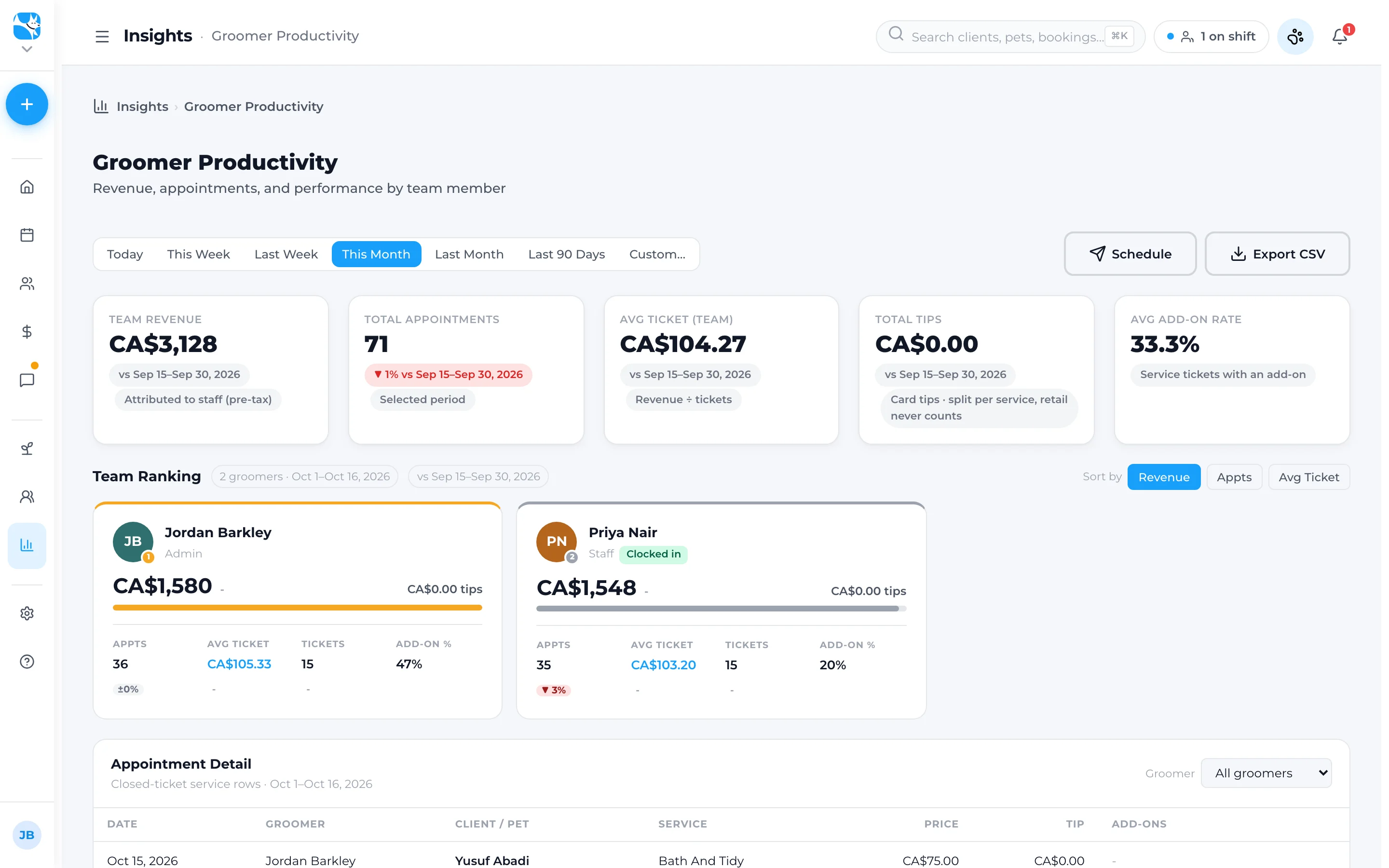The image size is (1389, 868).
Task: Click the search clients, pets, bookings field
Action: tap(1010, 36)
